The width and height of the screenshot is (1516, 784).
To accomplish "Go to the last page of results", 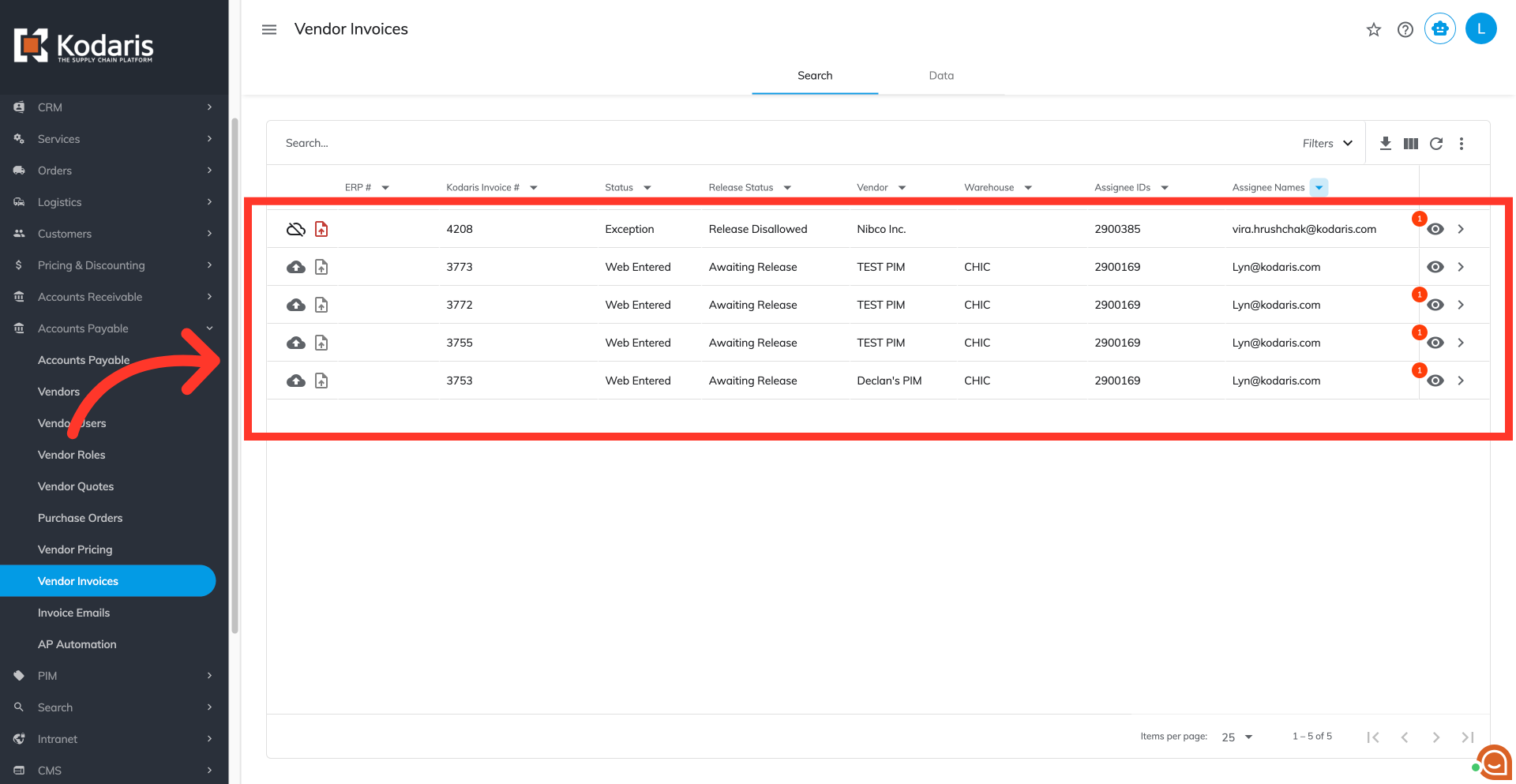I will click(x=1468, y=737).
